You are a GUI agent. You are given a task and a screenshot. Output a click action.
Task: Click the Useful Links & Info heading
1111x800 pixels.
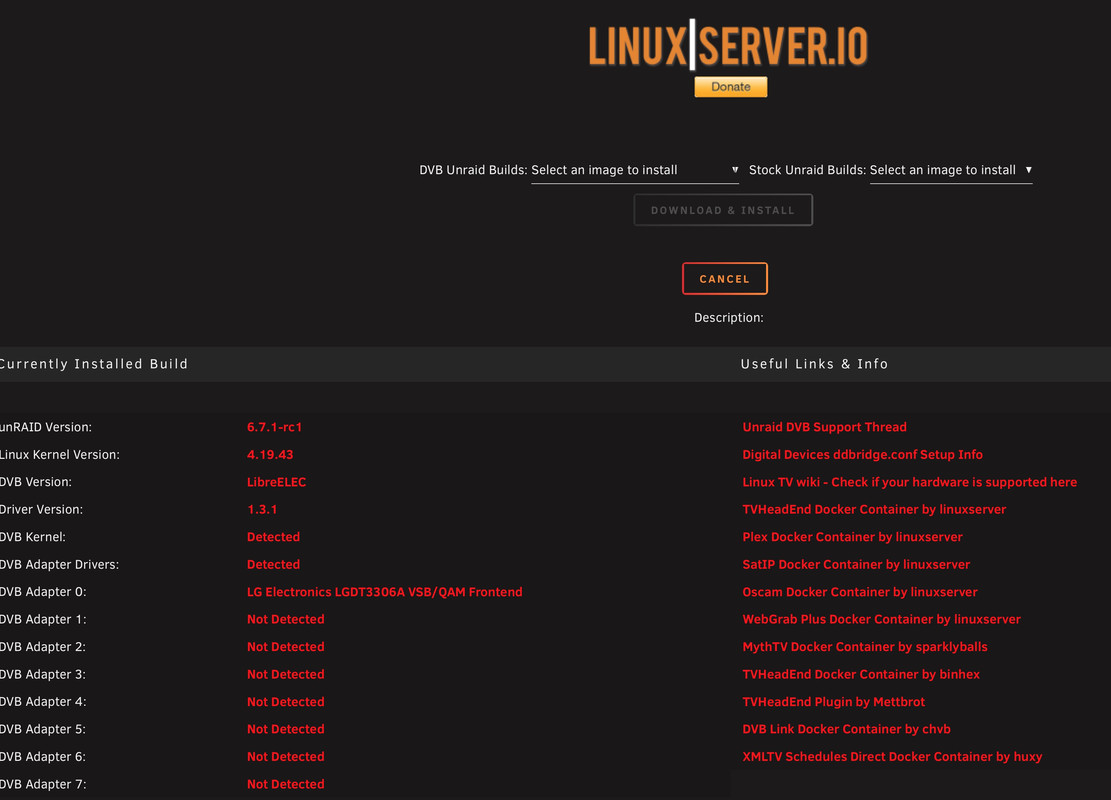pyautogui.click(x=814, y=364)
